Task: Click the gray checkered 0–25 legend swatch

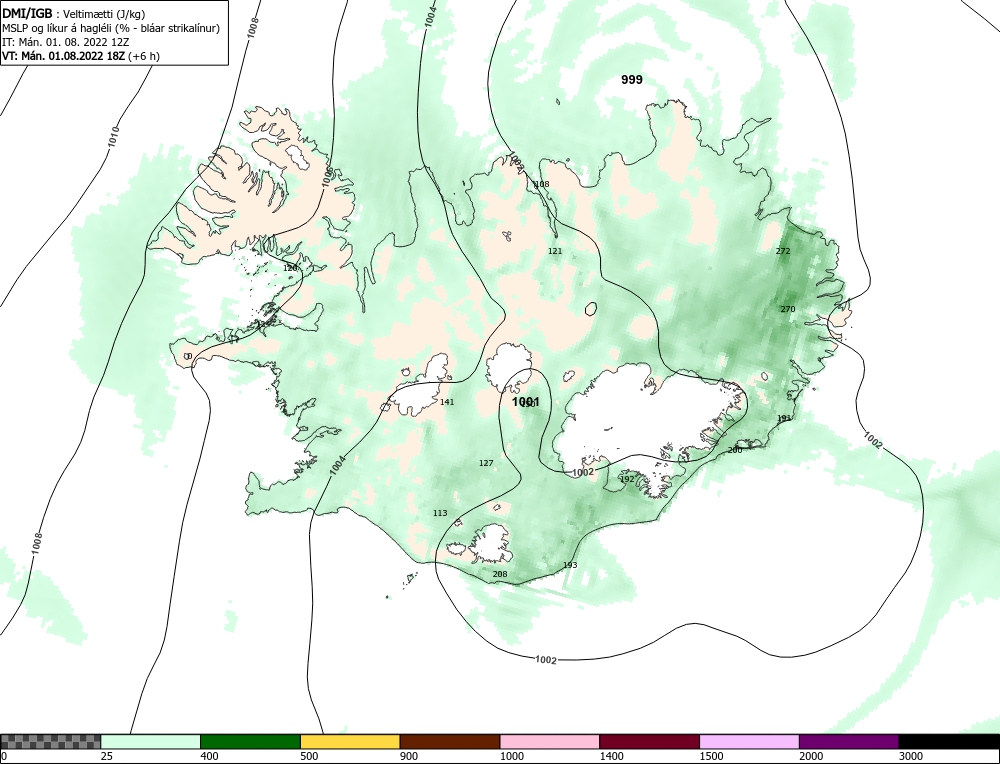Action: click(x=50, y=742)
